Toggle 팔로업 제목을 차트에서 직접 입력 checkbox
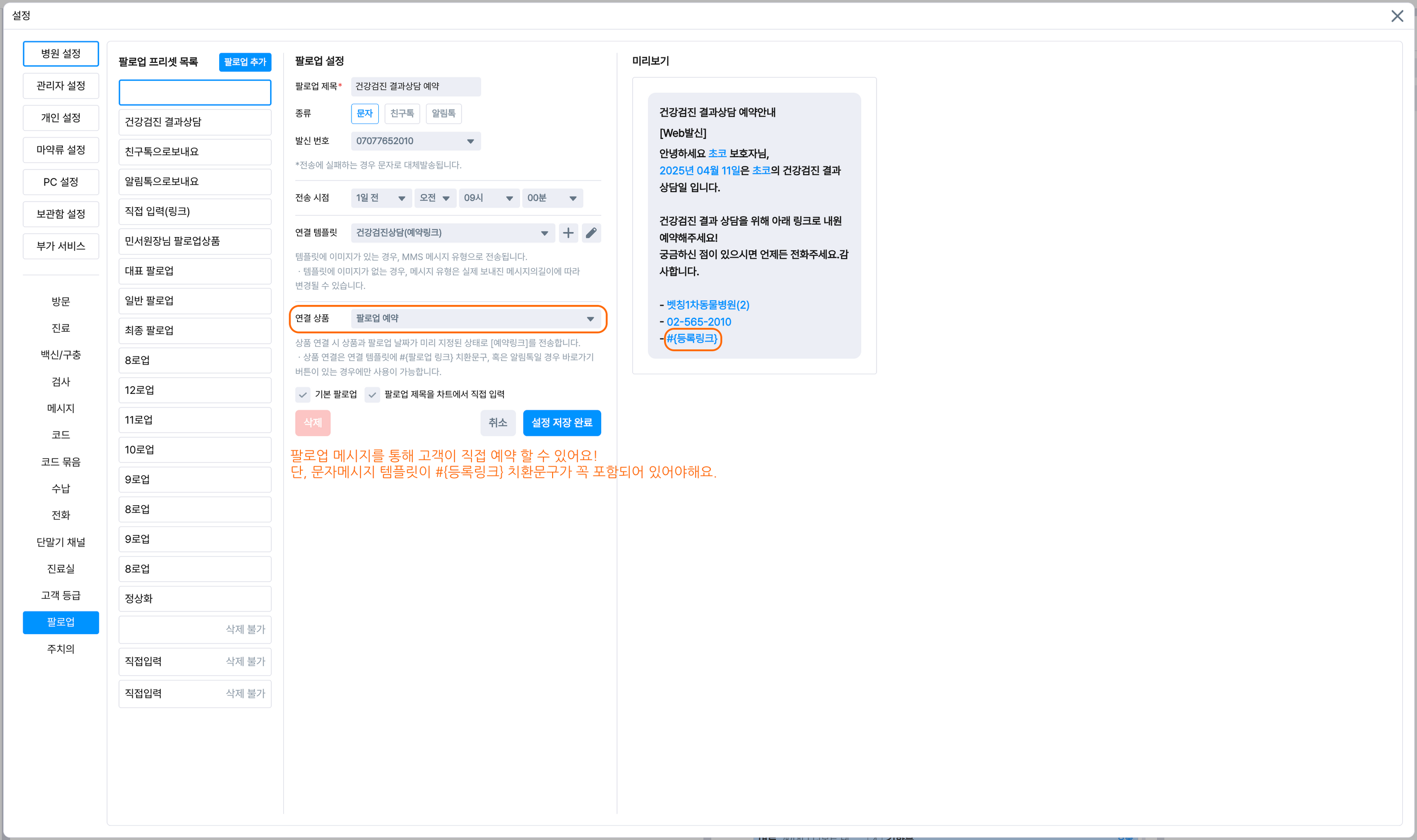This screenshot has width=1417, height=840. (x=372, y=395)
